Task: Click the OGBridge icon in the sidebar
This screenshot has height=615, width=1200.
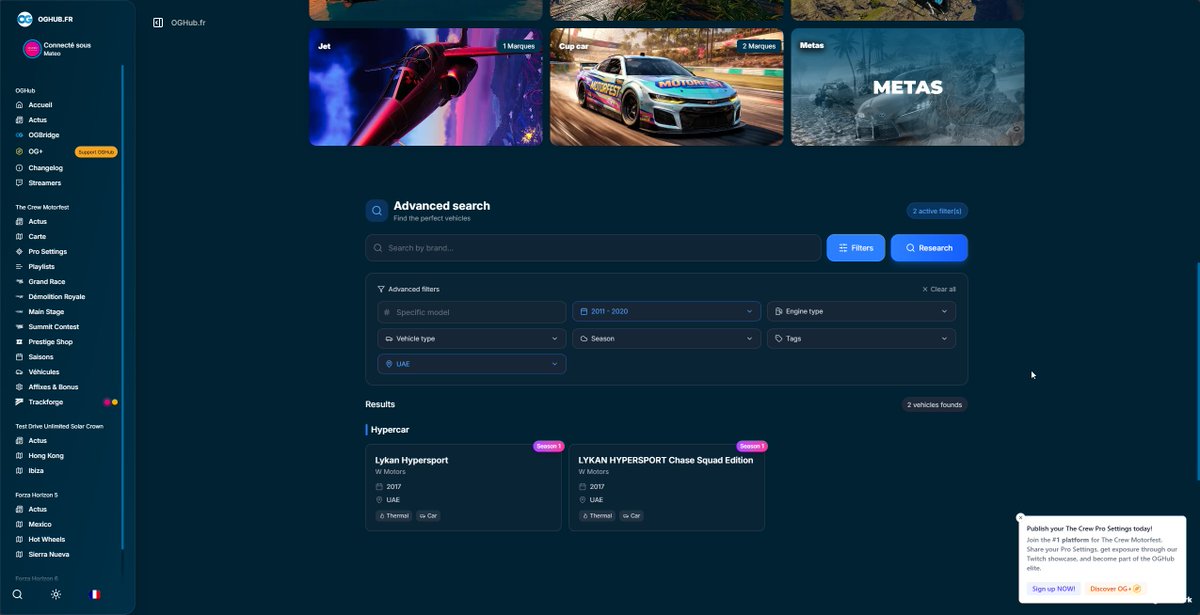Action: (x=19, y=135)
